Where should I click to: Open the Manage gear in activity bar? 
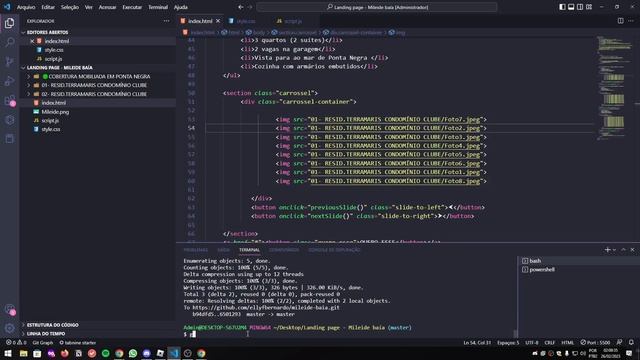click(9, 328)
